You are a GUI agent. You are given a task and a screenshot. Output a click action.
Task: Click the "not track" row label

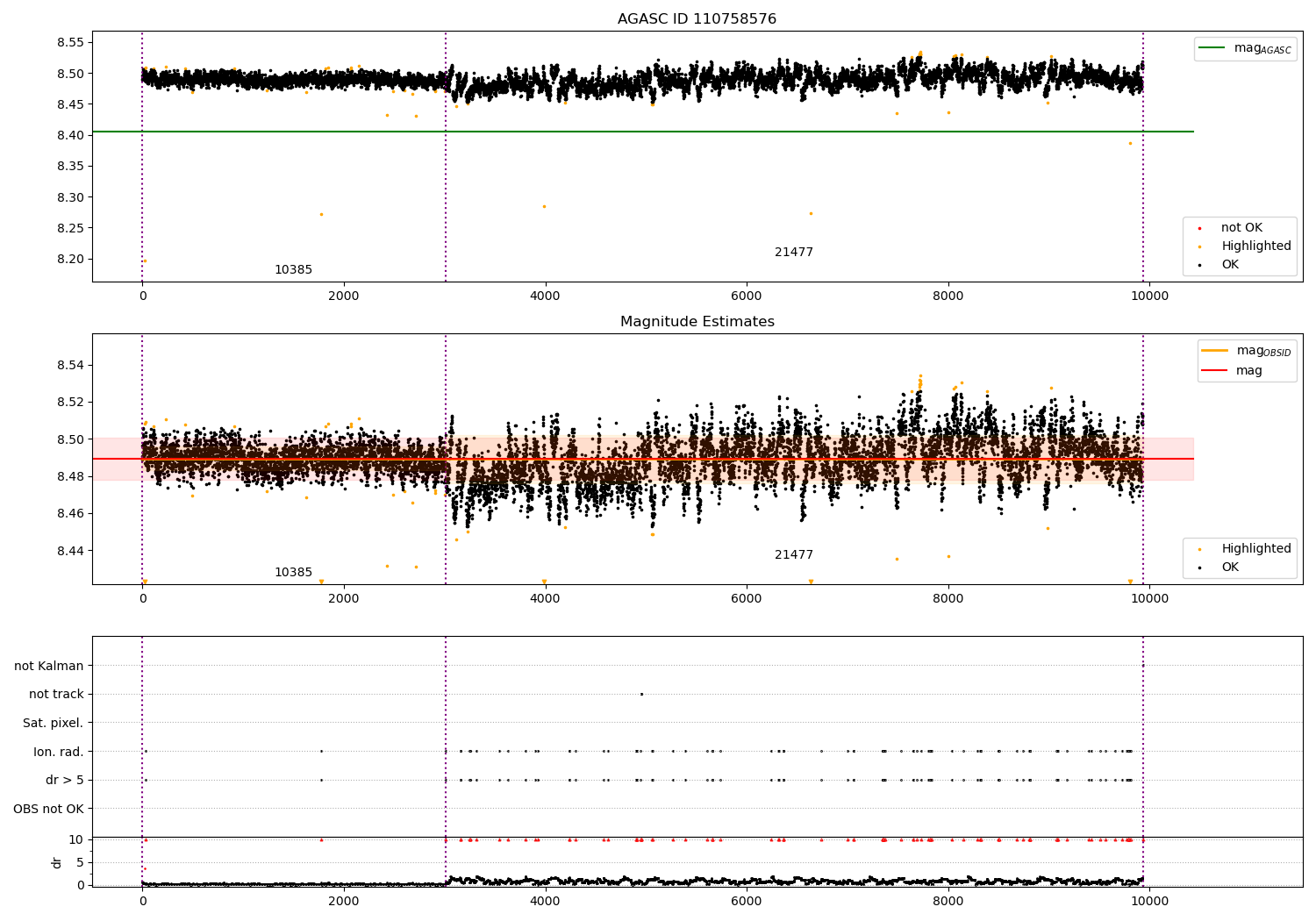point(56,695)
